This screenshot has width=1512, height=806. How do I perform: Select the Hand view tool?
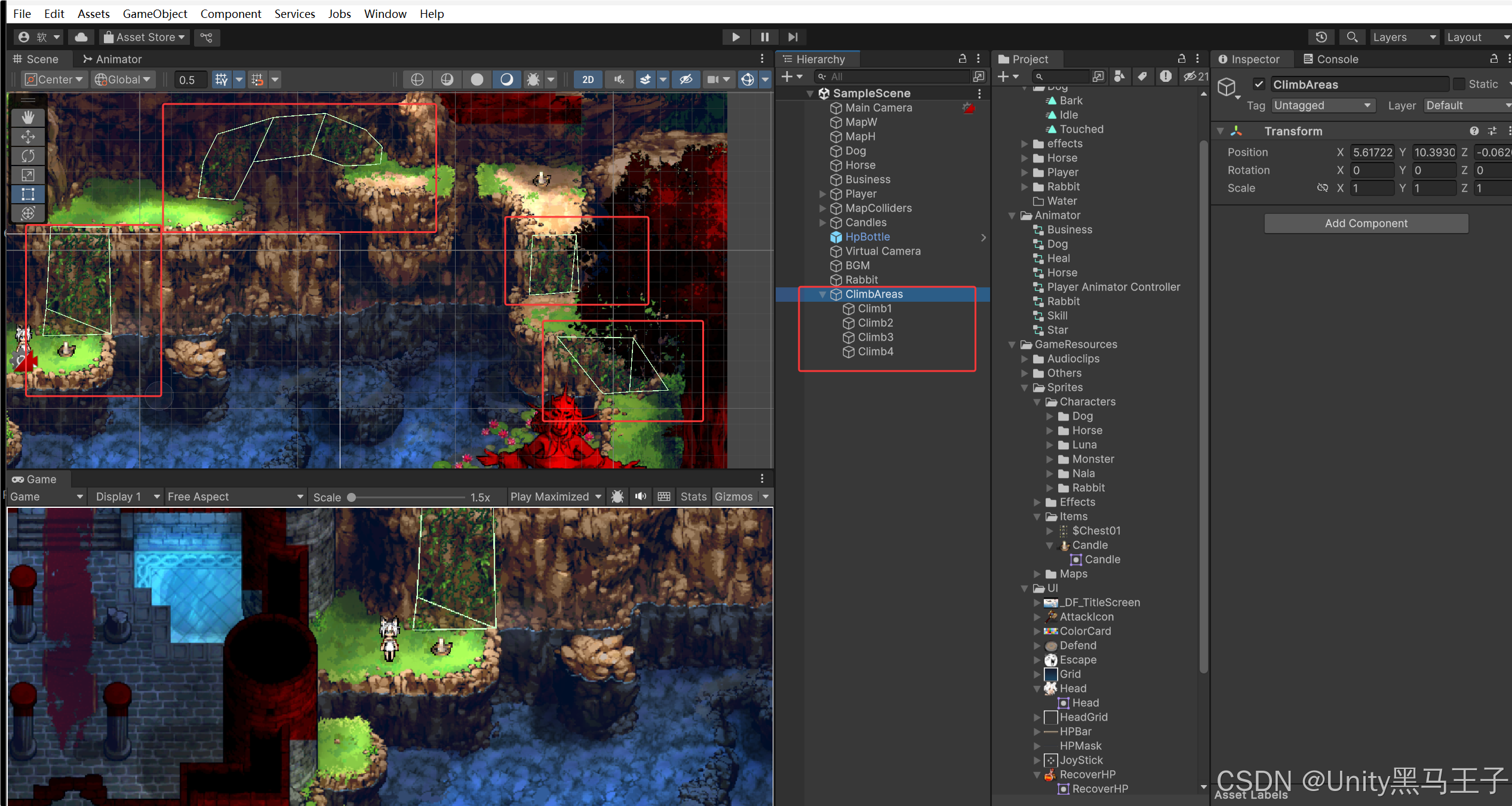[27, 118]
